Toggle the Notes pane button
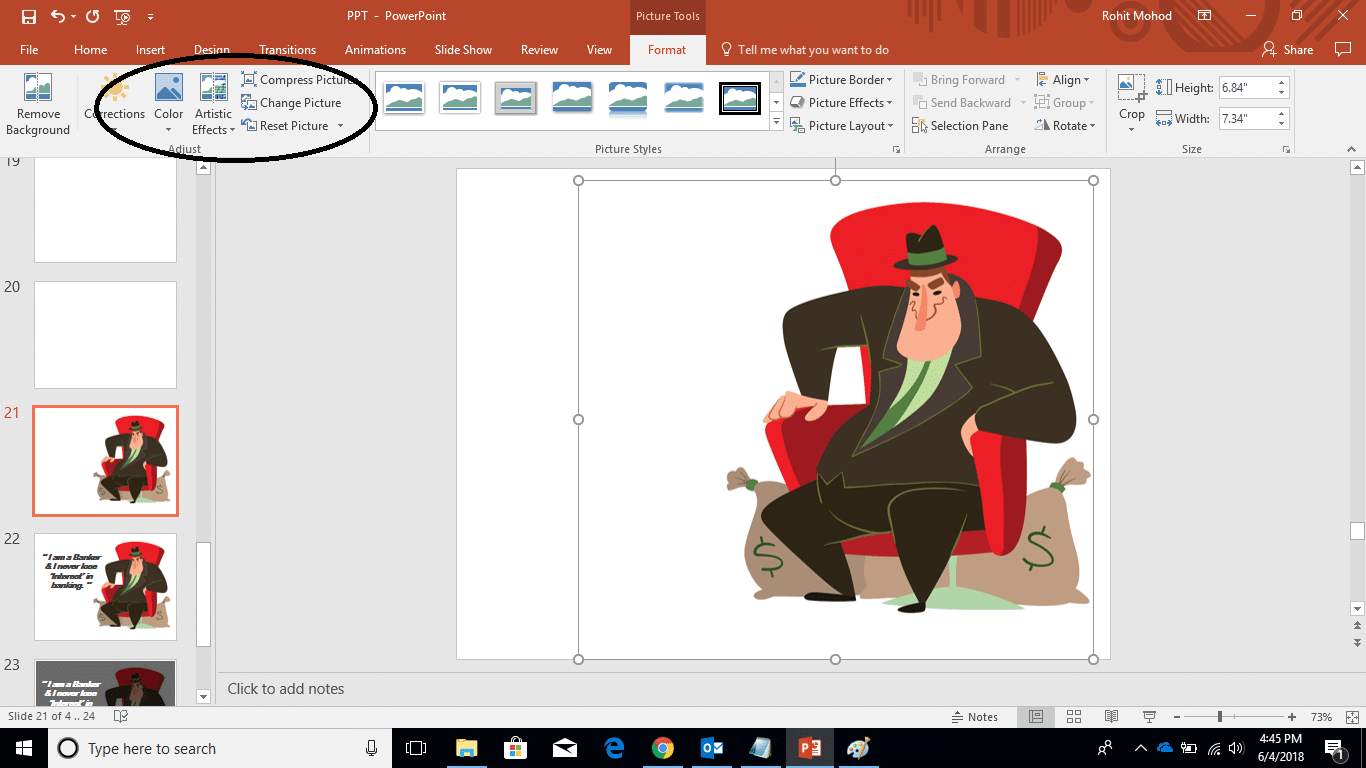This screenshot has width=1366, height=768. pyautogui.click(x=973, y=717)
